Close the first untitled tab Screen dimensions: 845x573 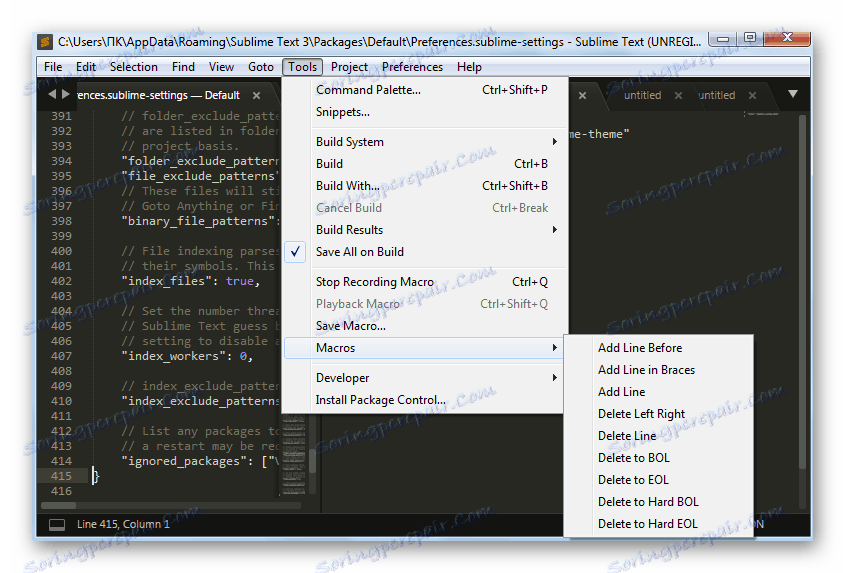678,95
